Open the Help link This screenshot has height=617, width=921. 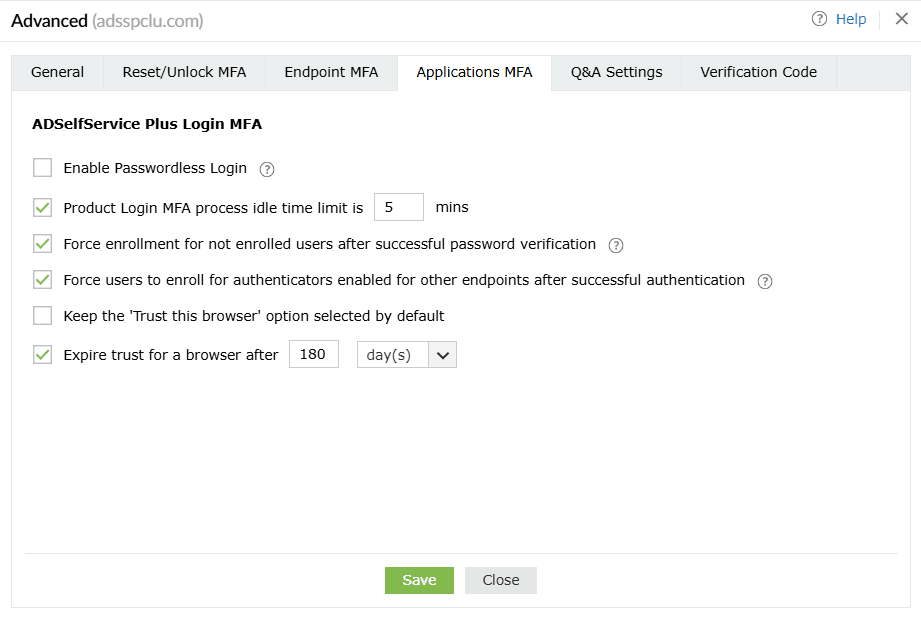tap(851, 19)
